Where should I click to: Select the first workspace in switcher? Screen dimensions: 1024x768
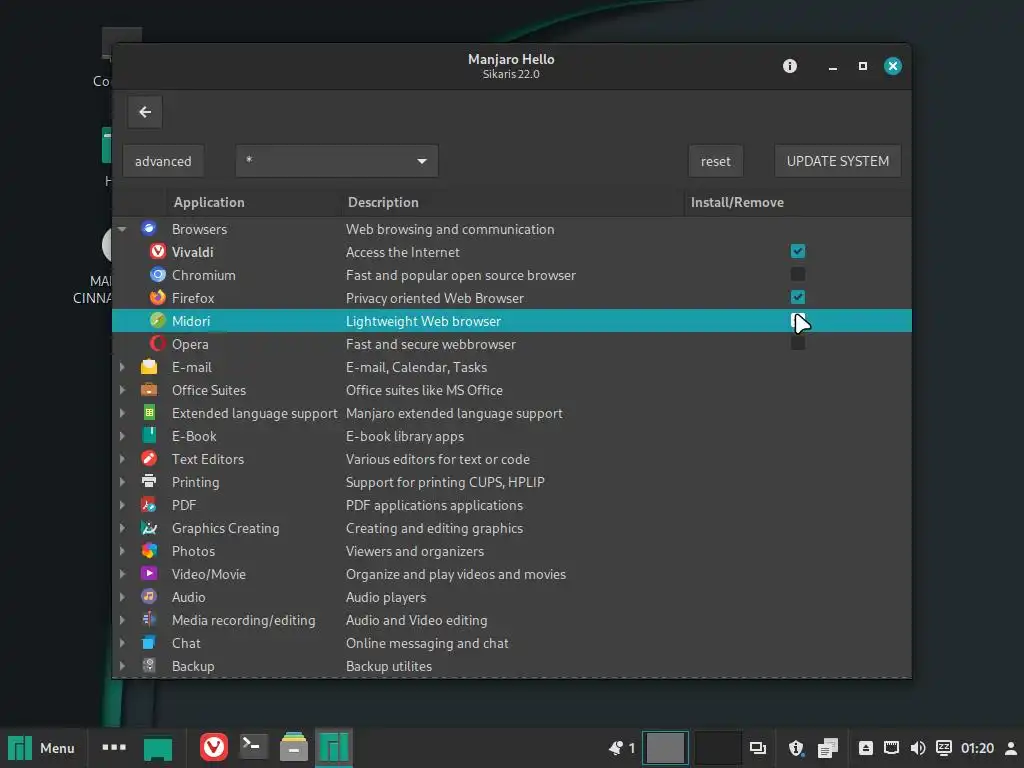coord(665,748)
